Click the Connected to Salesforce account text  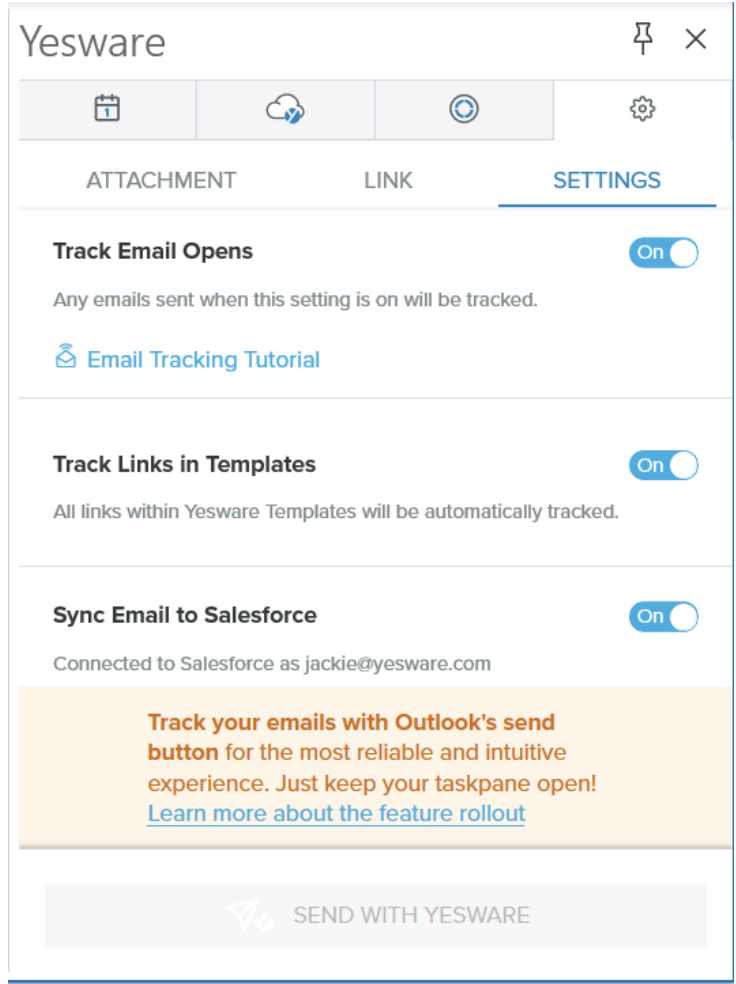(x=271, y=663)
